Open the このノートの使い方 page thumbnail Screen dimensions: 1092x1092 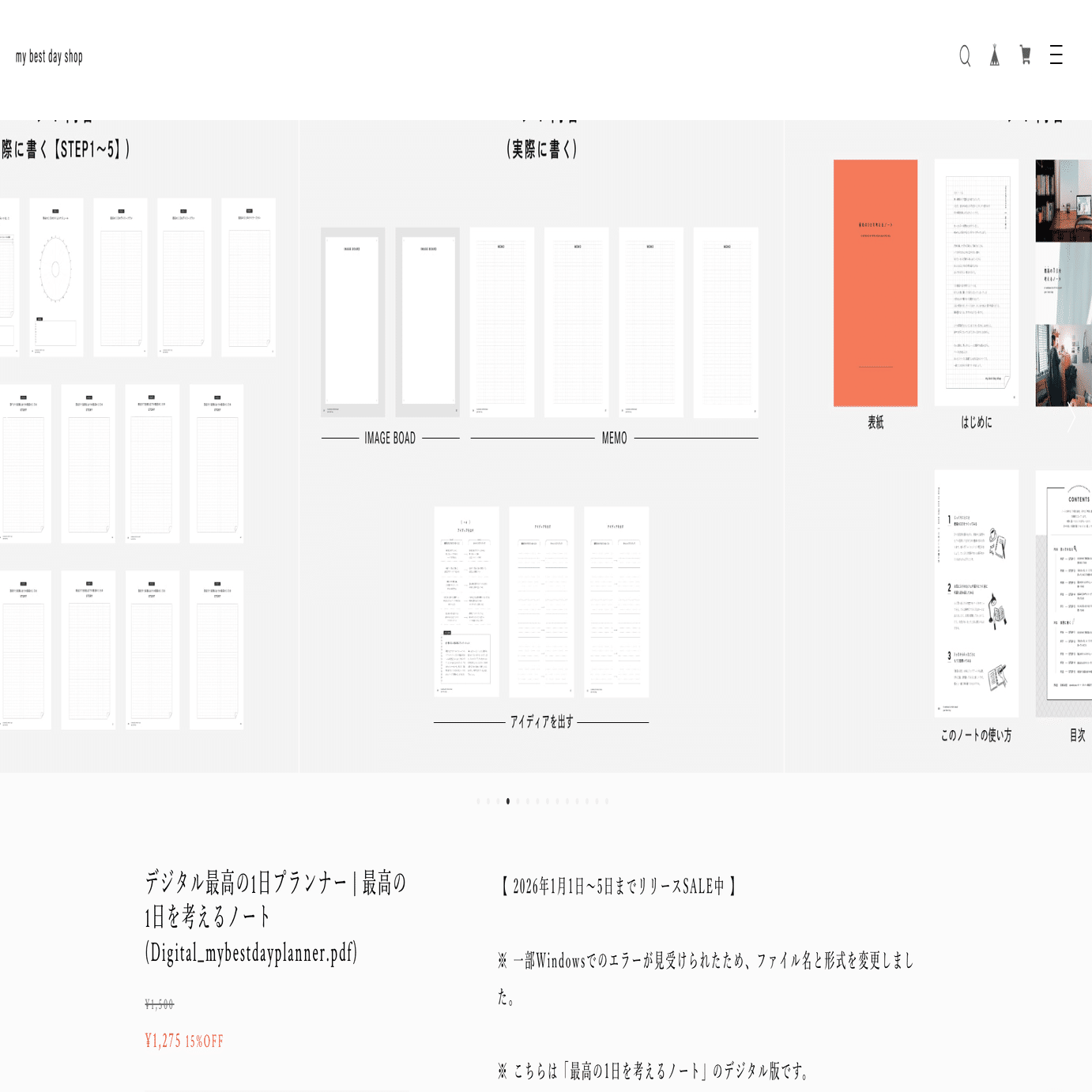(977, 593)
